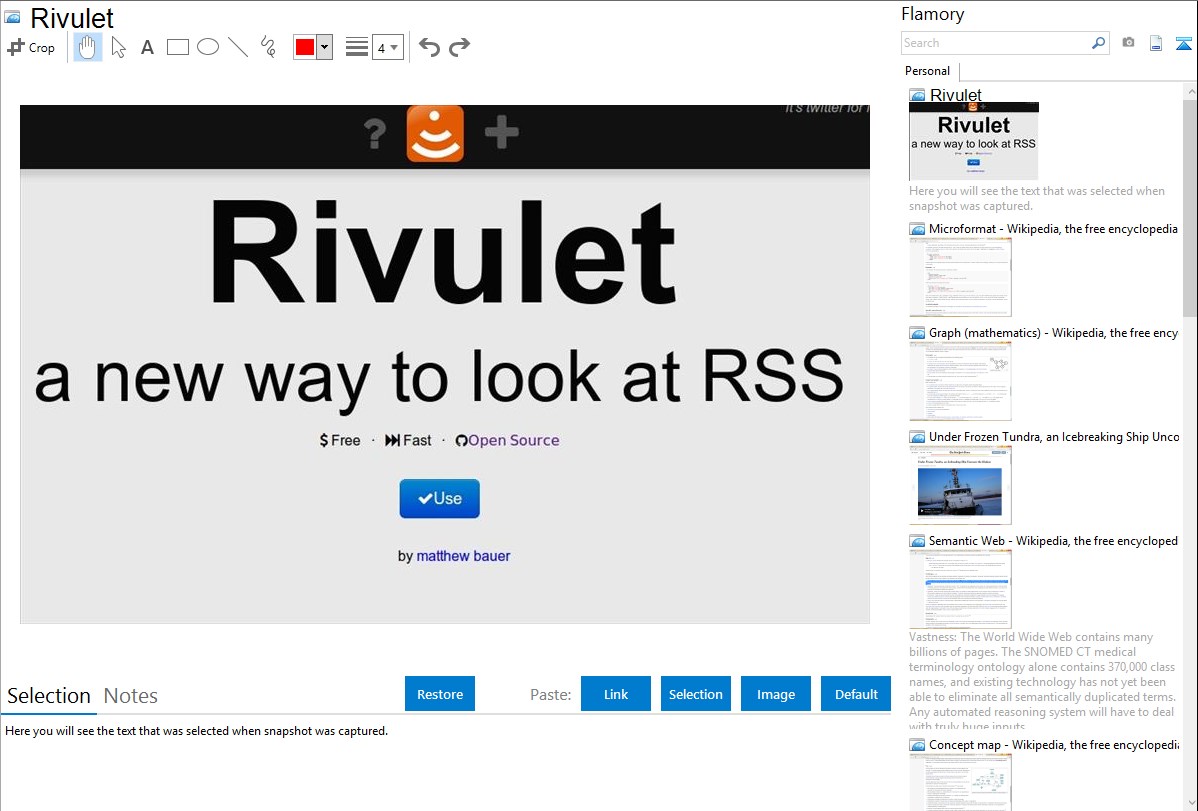Select the Concept map - Wikipedia title
This screenshot has width=1198, height=811.
click(1053, 744)
